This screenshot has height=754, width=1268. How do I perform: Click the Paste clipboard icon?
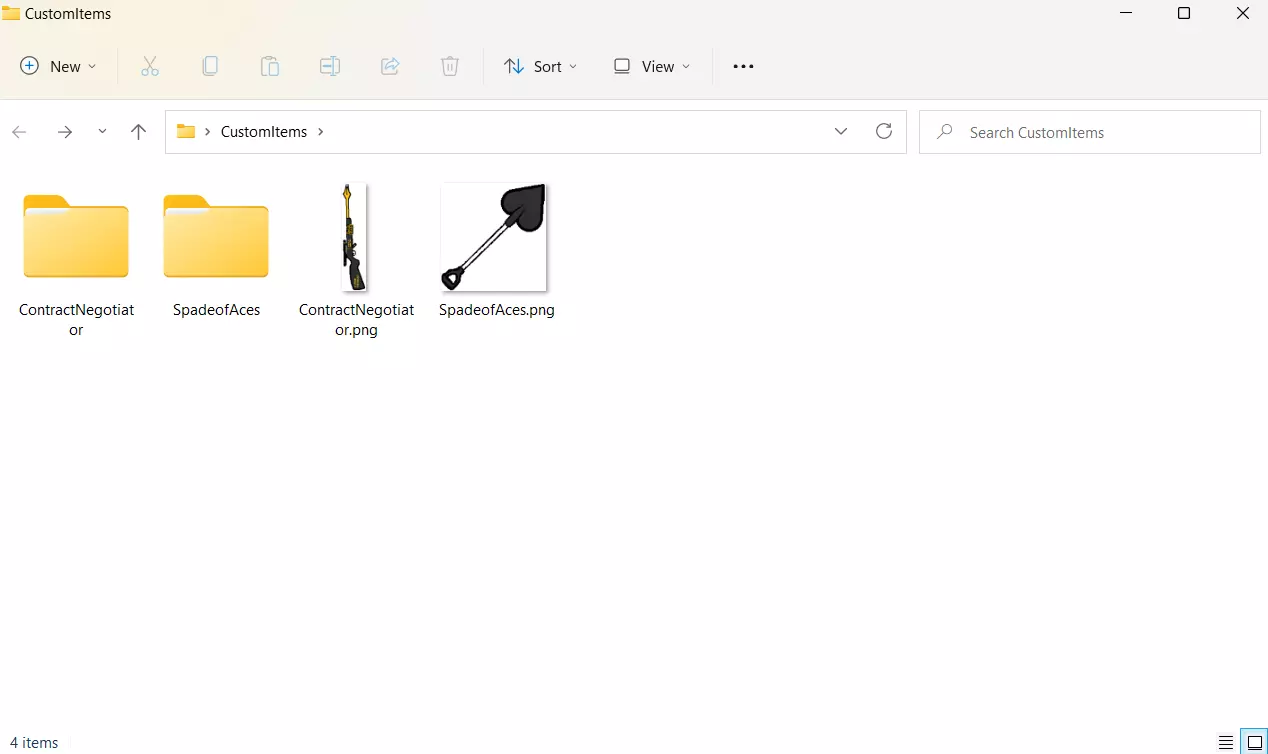click(270, 66)
